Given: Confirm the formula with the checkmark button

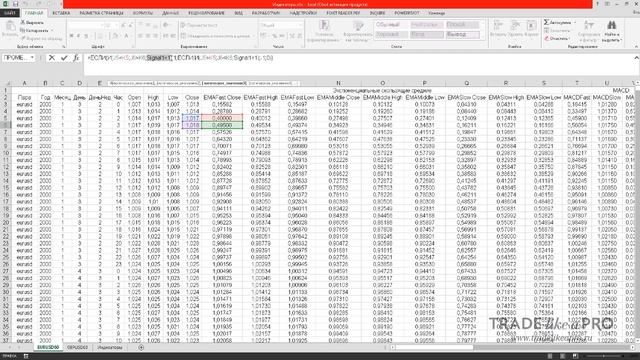Looking at the screenshot, I should [64, 58].
